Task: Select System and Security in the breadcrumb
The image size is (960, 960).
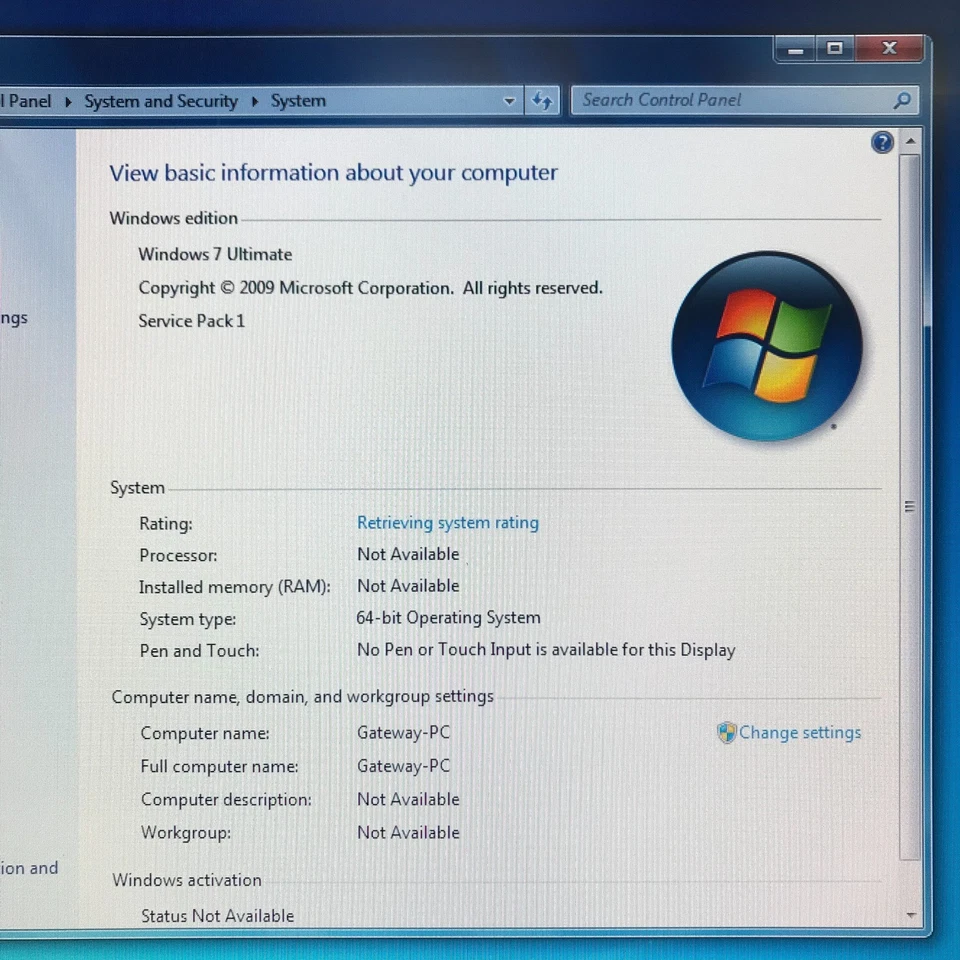Action: click(x=161, y=101)
